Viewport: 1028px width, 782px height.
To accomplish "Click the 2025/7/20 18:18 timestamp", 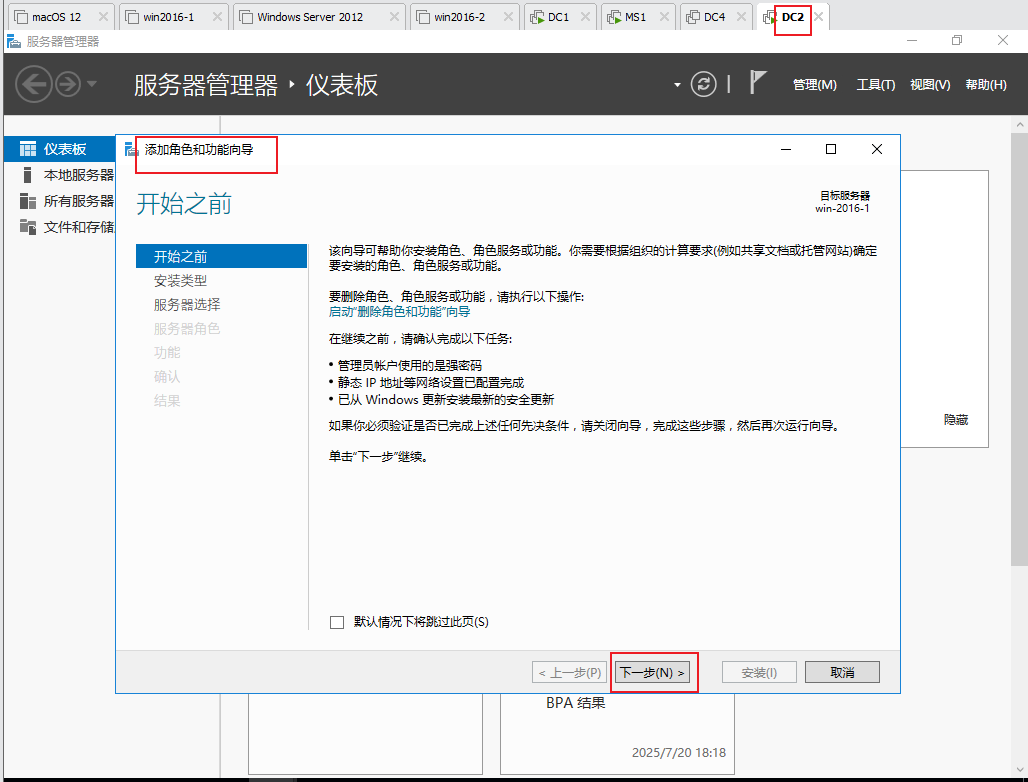I will (x=679, y=753).
